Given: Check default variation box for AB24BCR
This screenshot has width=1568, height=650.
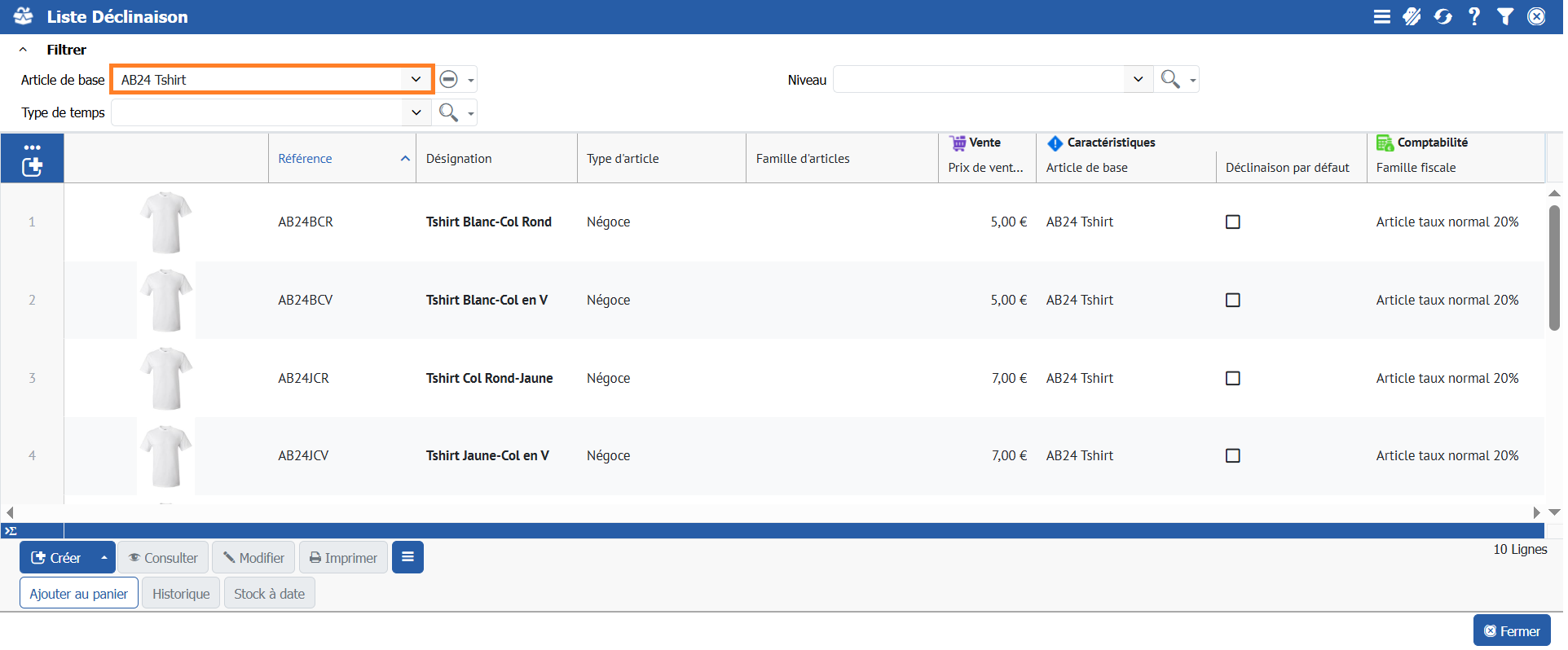Looking at the screenshot, I should [x=1232, y=222].
